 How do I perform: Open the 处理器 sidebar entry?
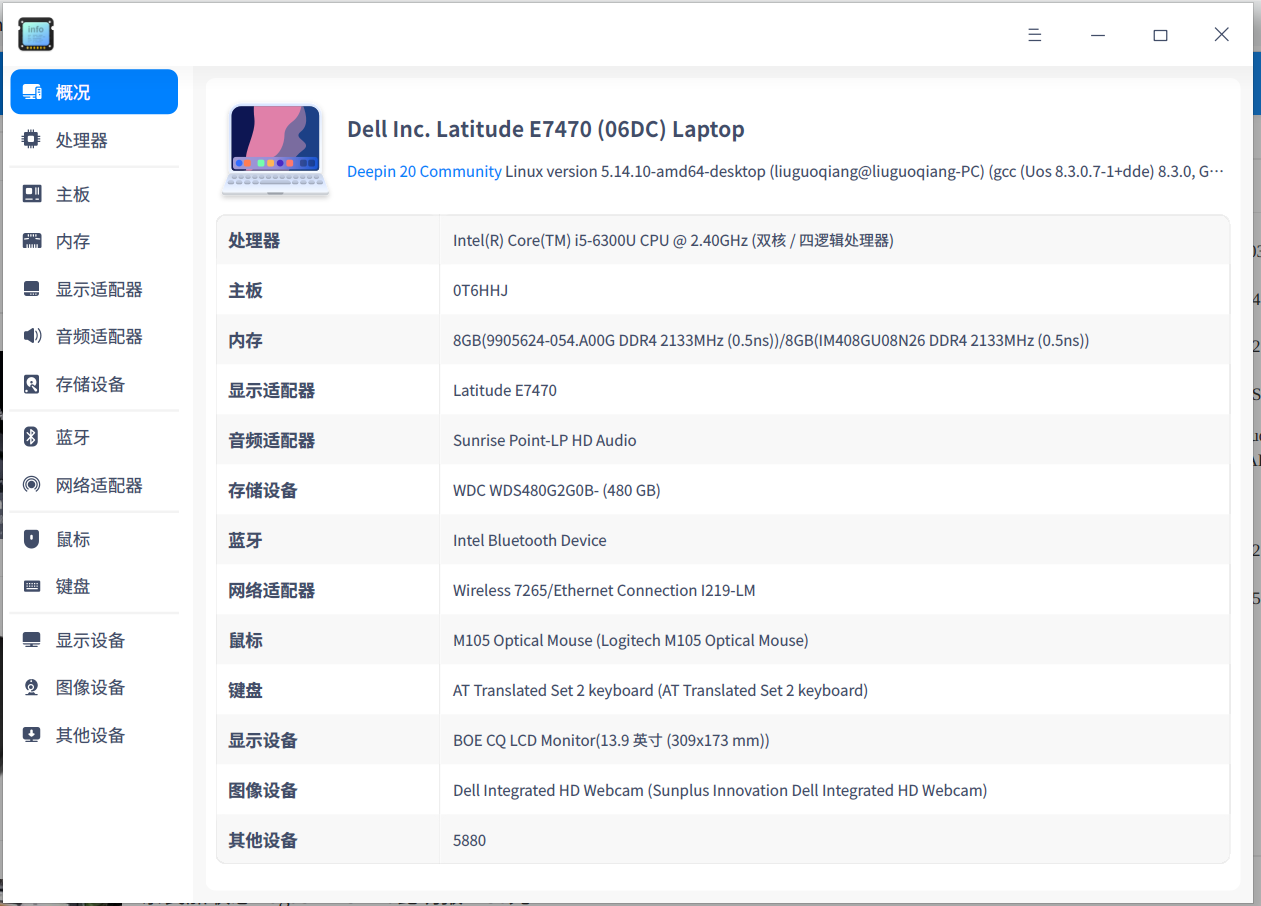pyautogui.click(x=94, y=140)
